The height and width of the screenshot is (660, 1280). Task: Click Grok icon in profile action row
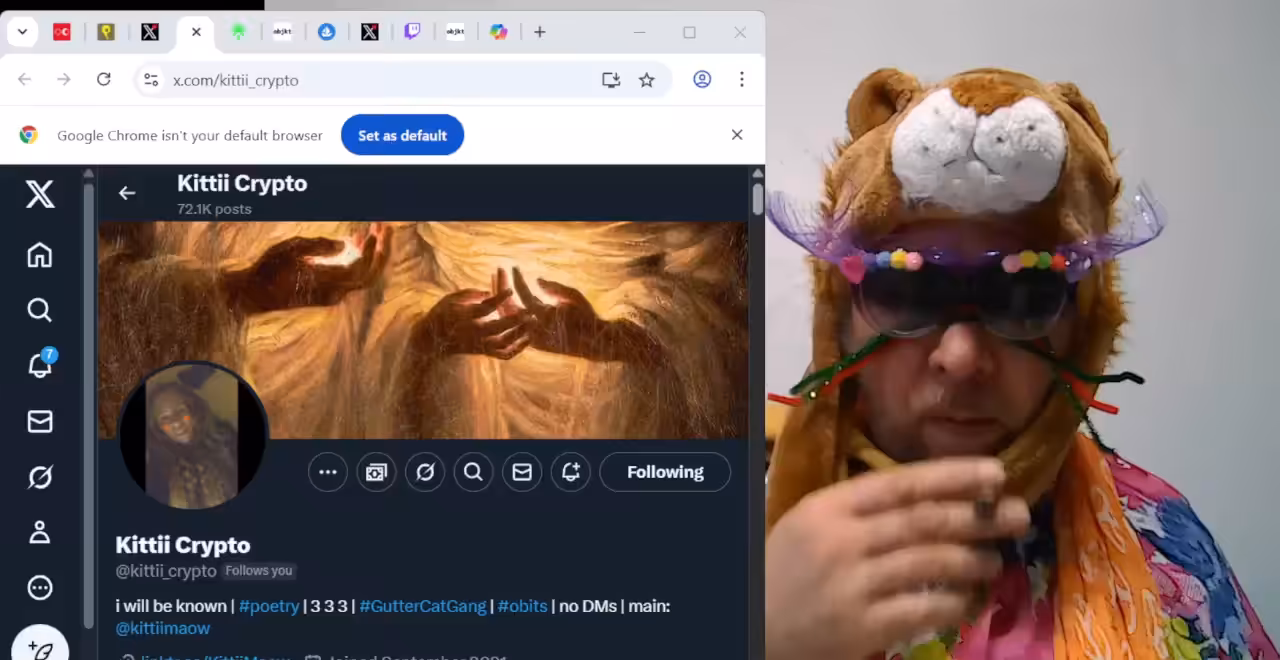click(x=425, y=472)
